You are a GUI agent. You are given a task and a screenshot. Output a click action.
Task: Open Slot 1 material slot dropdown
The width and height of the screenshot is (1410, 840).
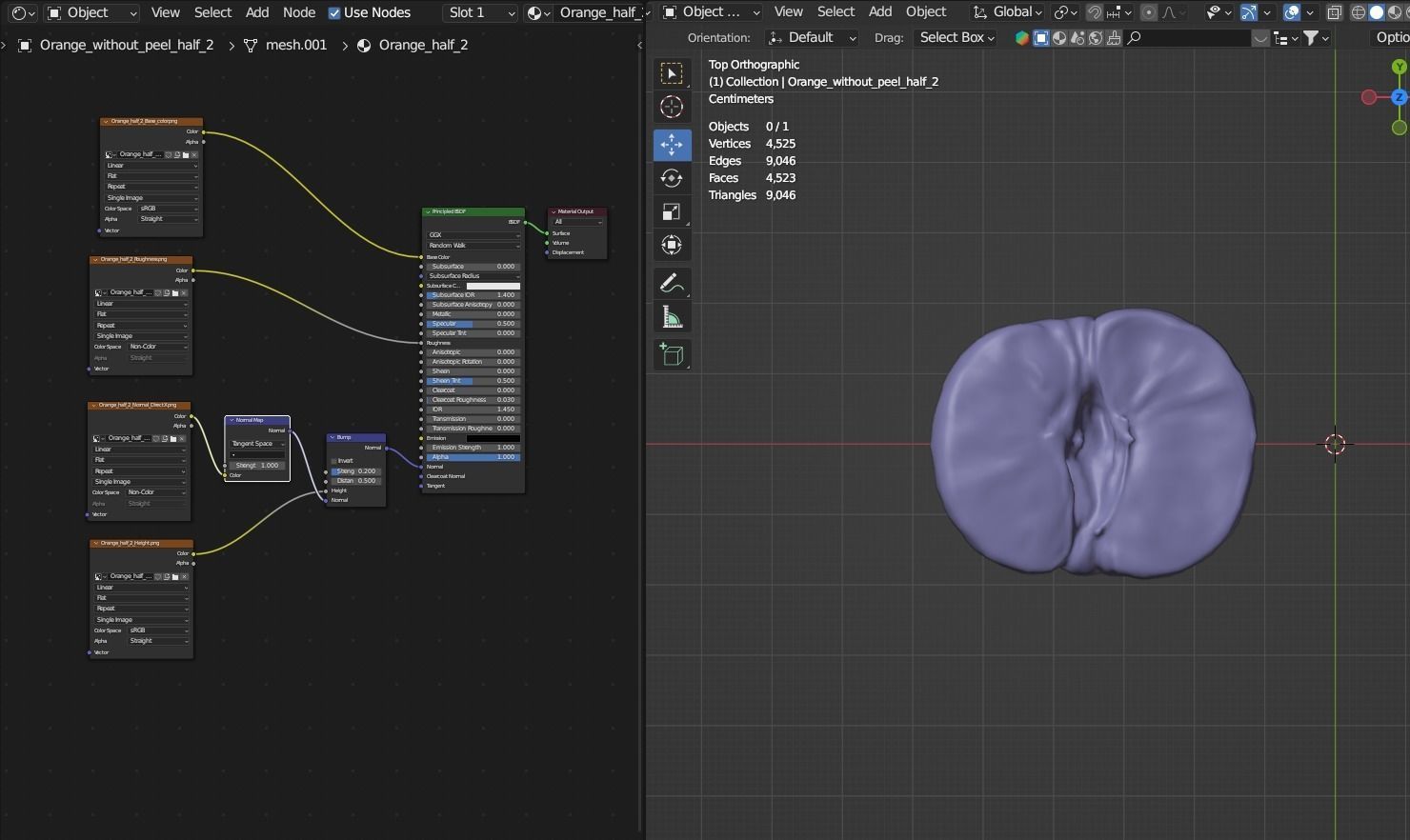coord(480,12)
